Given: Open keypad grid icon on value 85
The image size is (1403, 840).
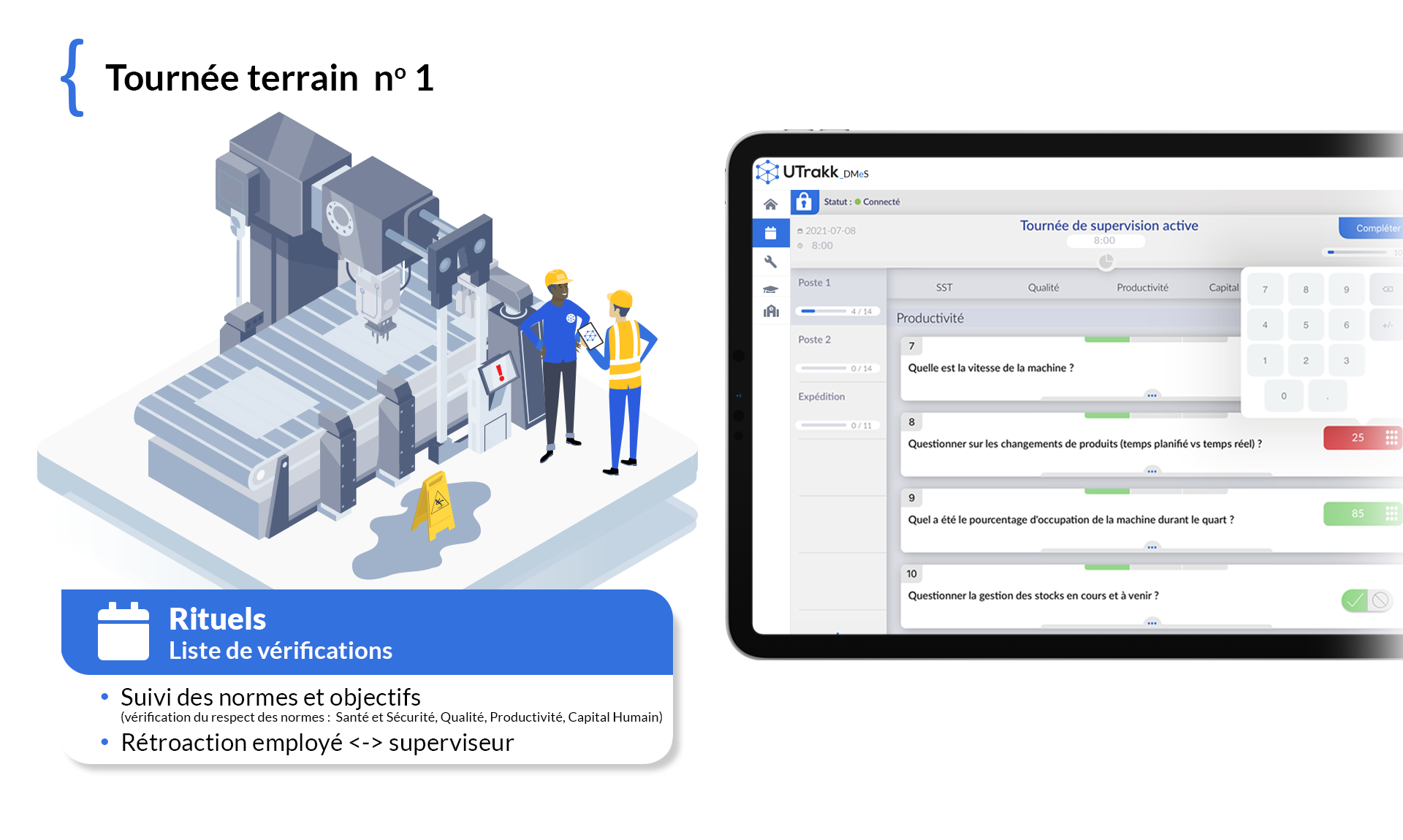Looking at the screenshot, I should [x=1391, y=513].
